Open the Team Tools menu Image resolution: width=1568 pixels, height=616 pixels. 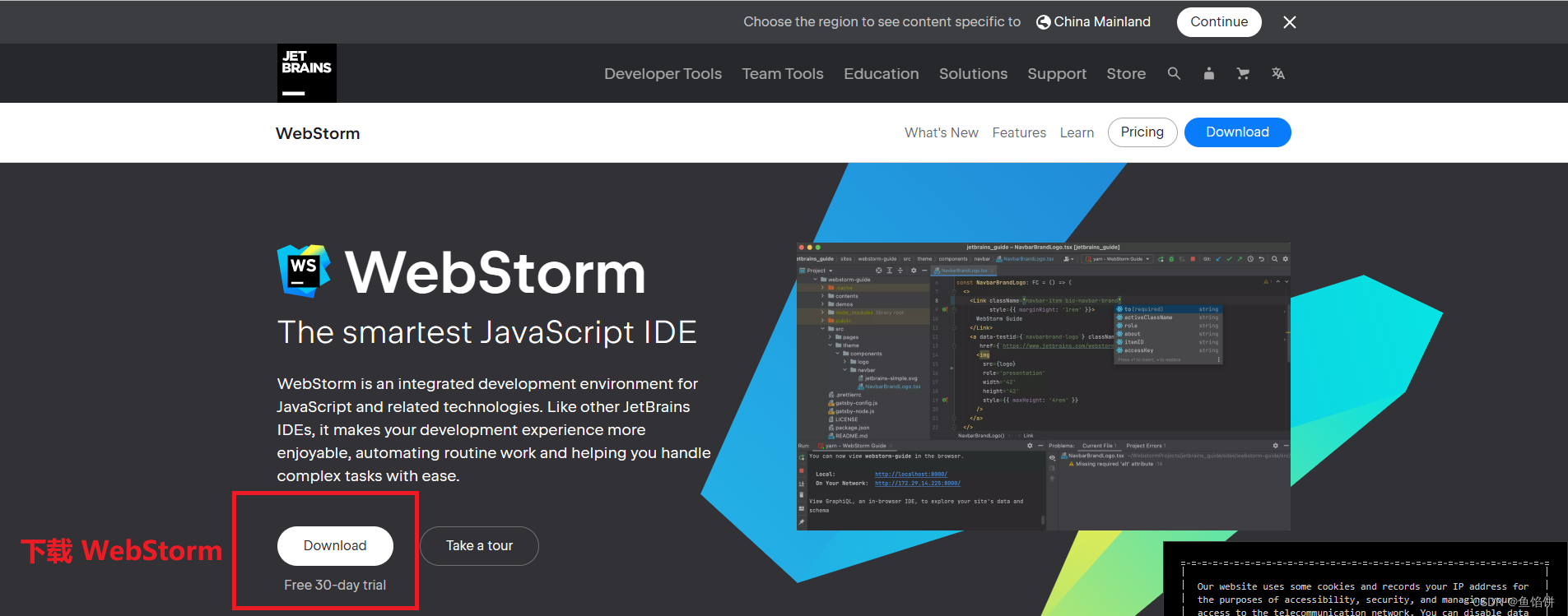click(x=783, y=73)
